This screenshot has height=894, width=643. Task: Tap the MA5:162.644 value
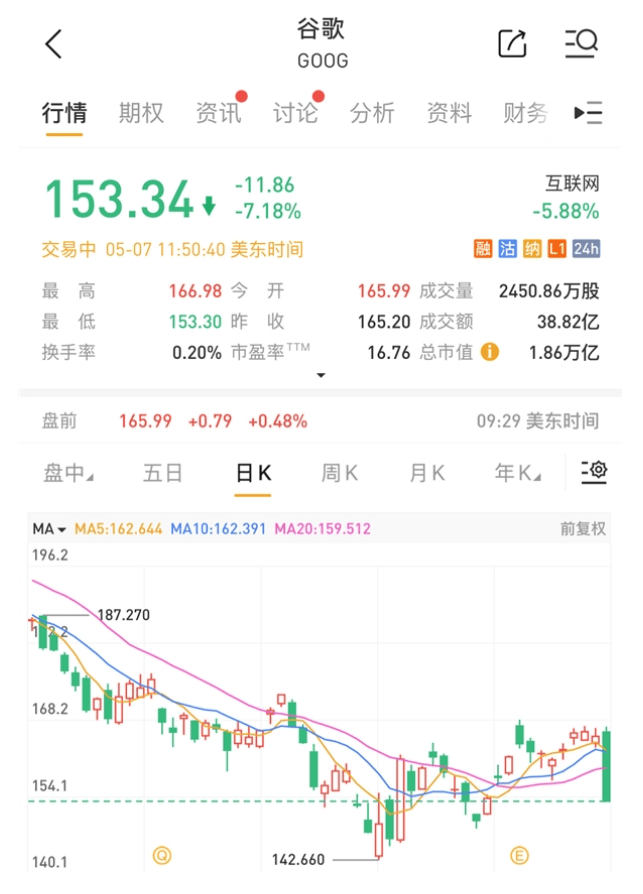pyautogui.click(x=119, y=529)
